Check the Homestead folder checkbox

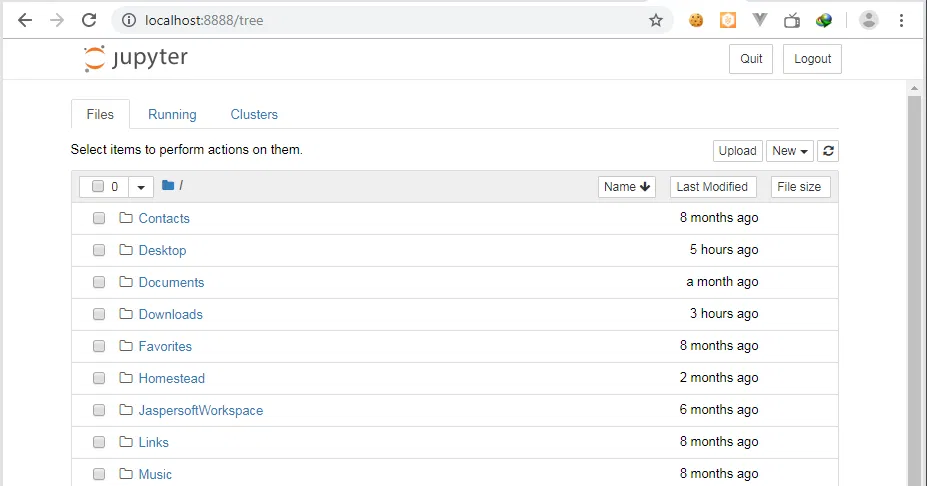click(x=99, y=378)
